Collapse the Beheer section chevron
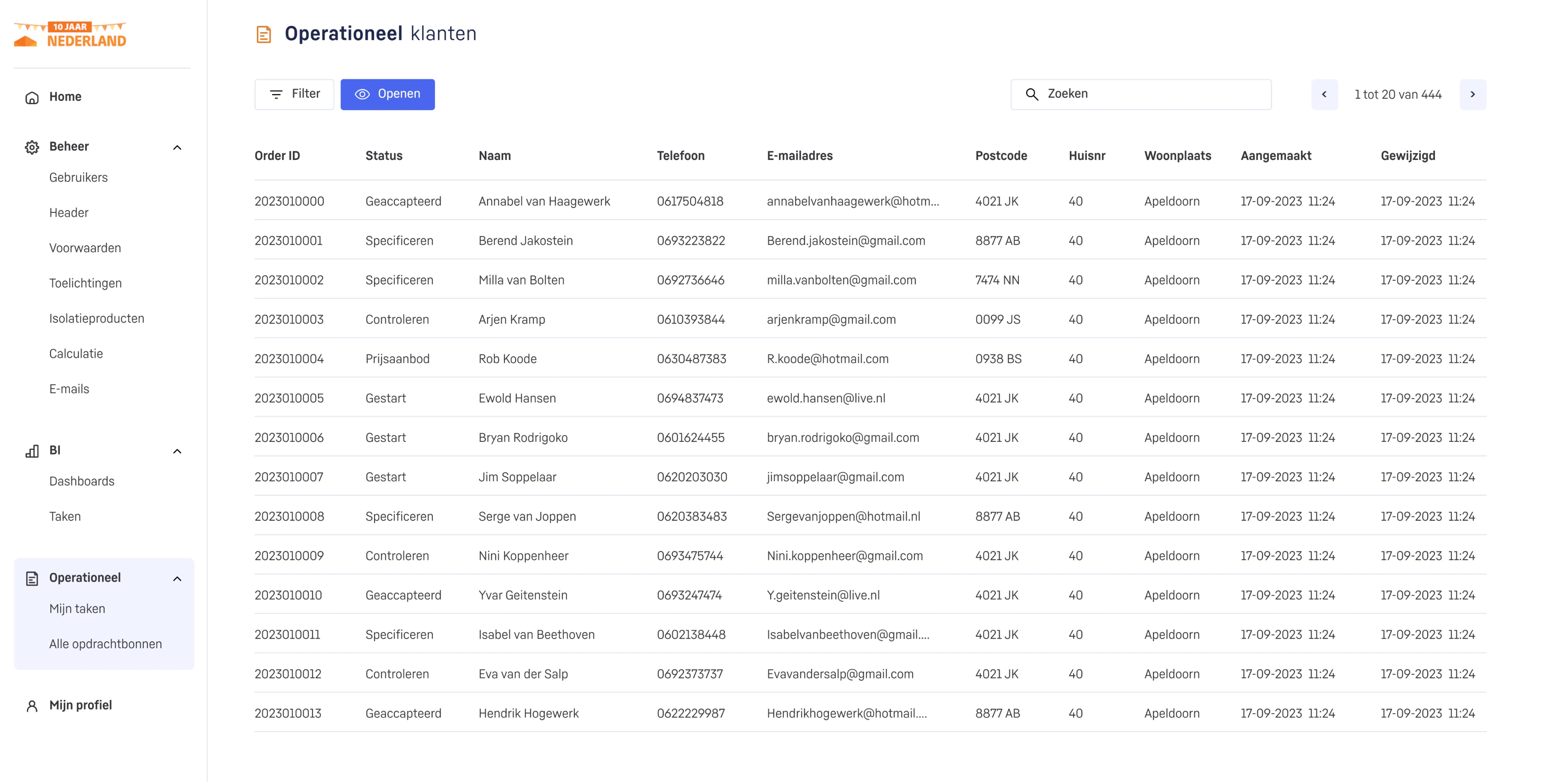The image size is (1568, 782). [x=177, y=147]
